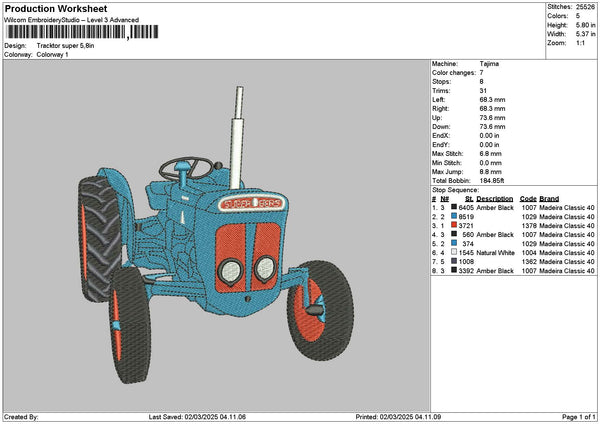This screenshot has width=600, height=424.
Task: Click the black swatch beside stitch count 6405
Action: click(x=454, y=207)
